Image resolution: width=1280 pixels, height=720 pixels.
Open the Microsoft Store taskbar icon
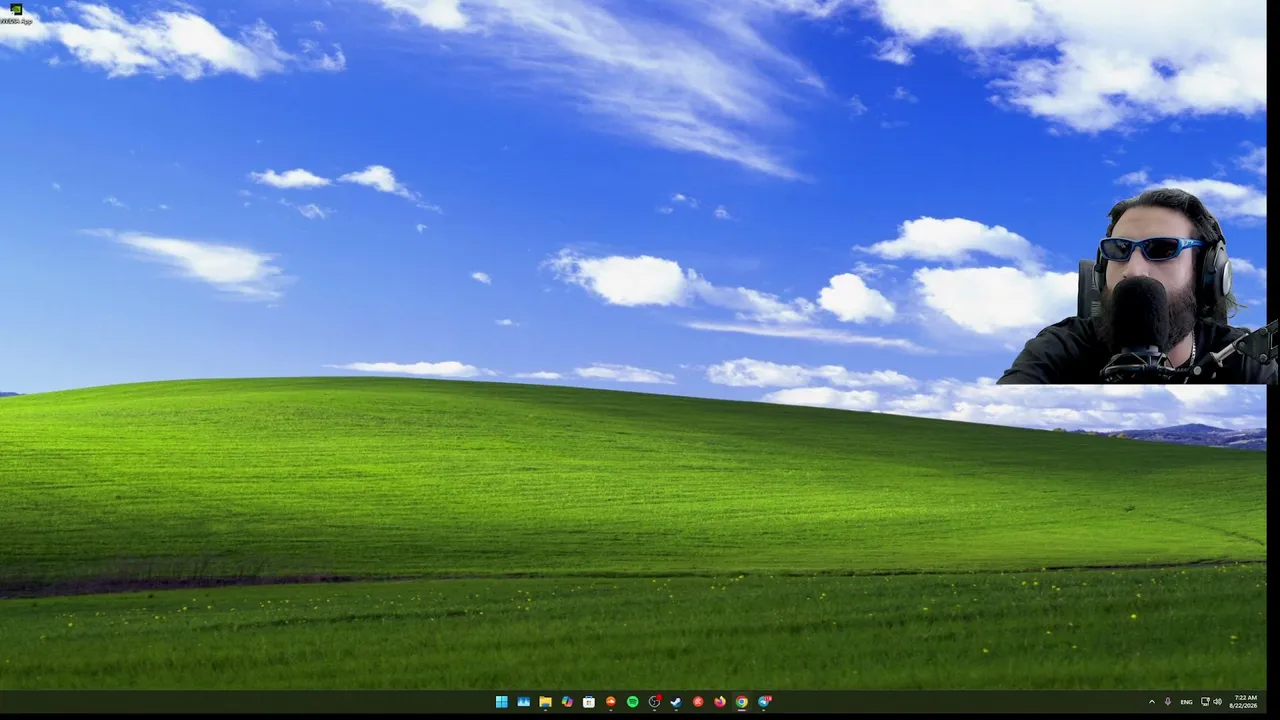589,702
